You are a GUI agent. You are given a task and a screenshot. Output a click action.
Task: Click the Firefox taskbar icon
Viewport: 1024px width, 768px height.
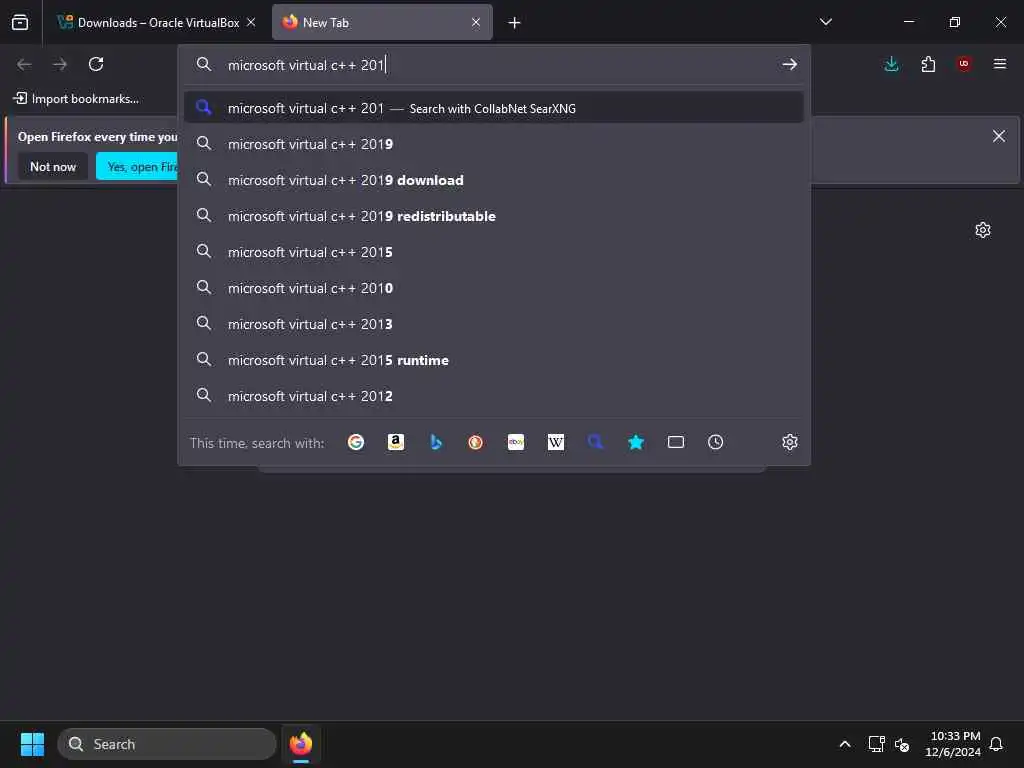(301, 744)
